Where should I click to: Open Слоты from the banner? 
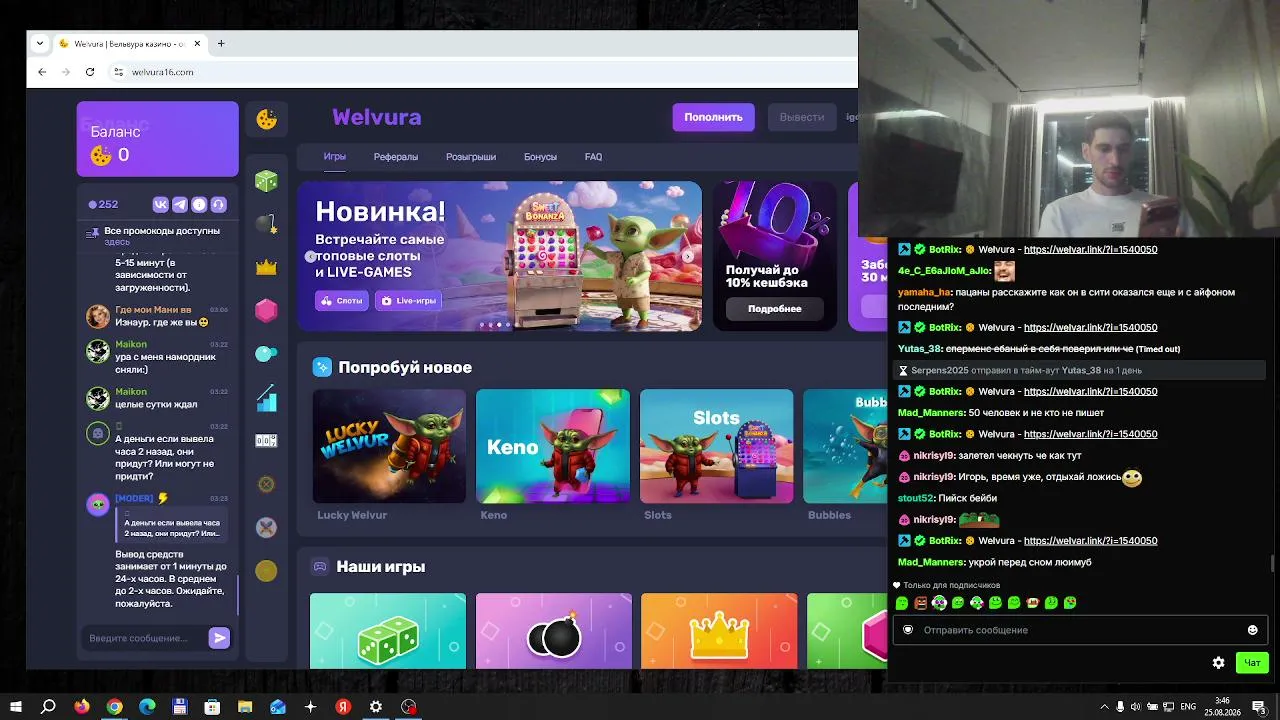pyautogui.click(x=342, y=300)
